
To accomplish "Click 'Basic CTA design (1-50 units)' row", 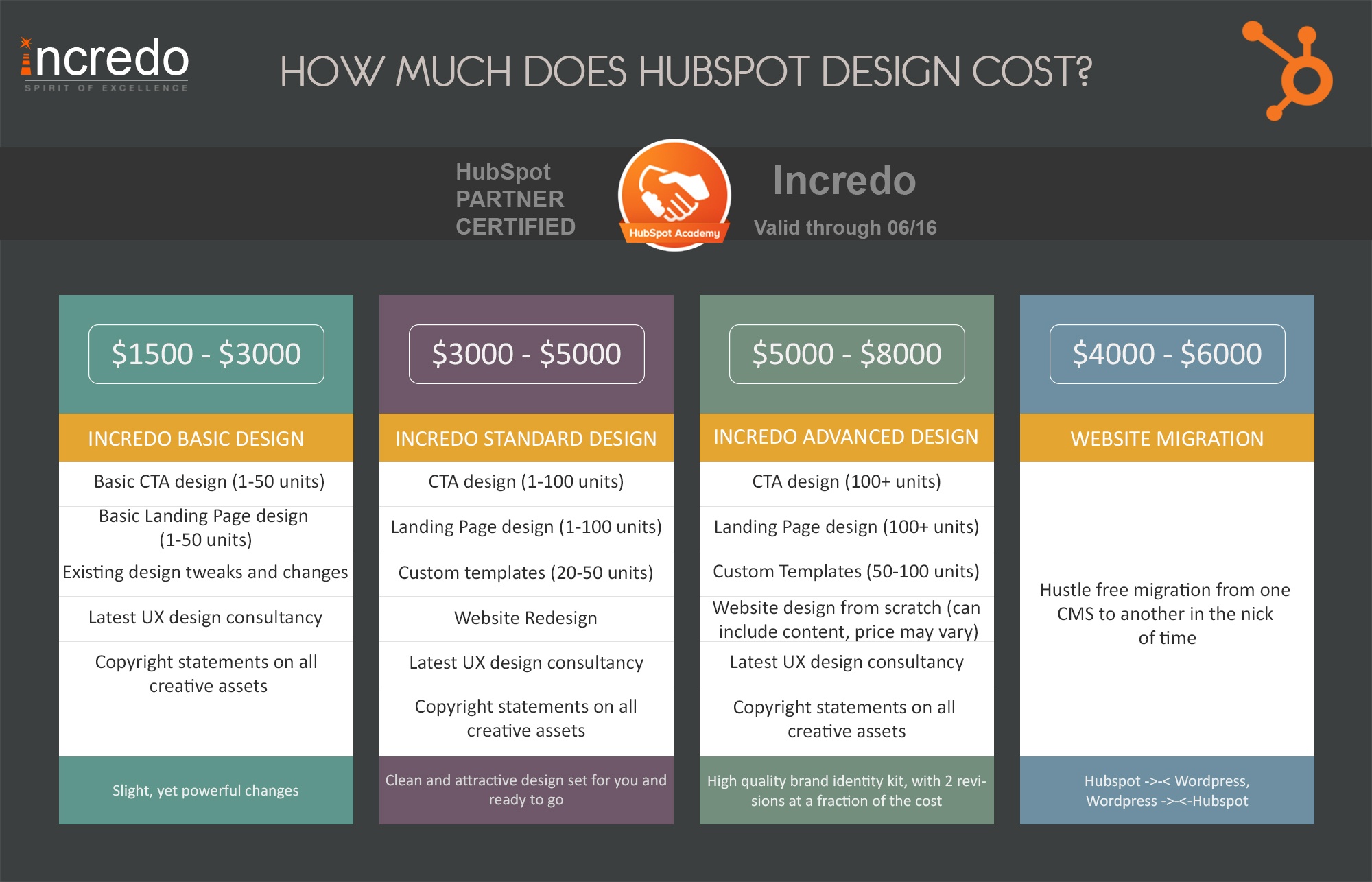I will (206, 484).
